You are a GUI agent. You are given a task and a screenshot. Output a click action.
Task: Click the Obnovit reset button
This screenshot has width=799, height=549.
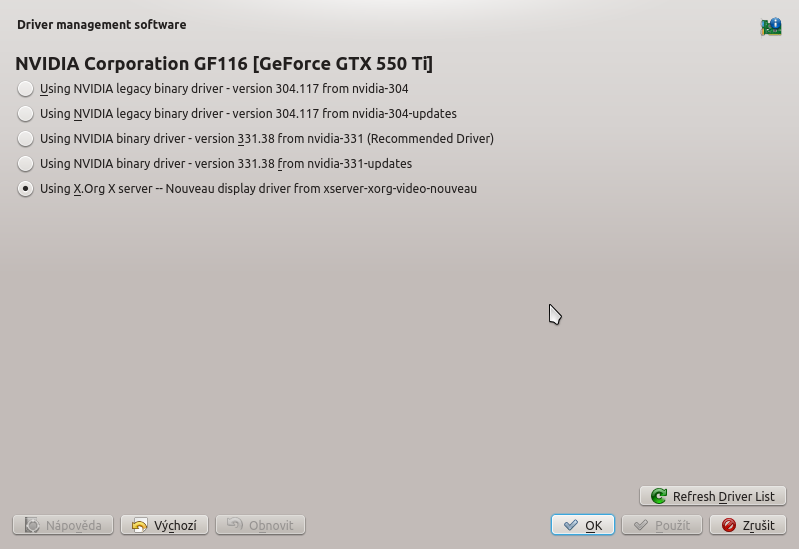(260, 525)
